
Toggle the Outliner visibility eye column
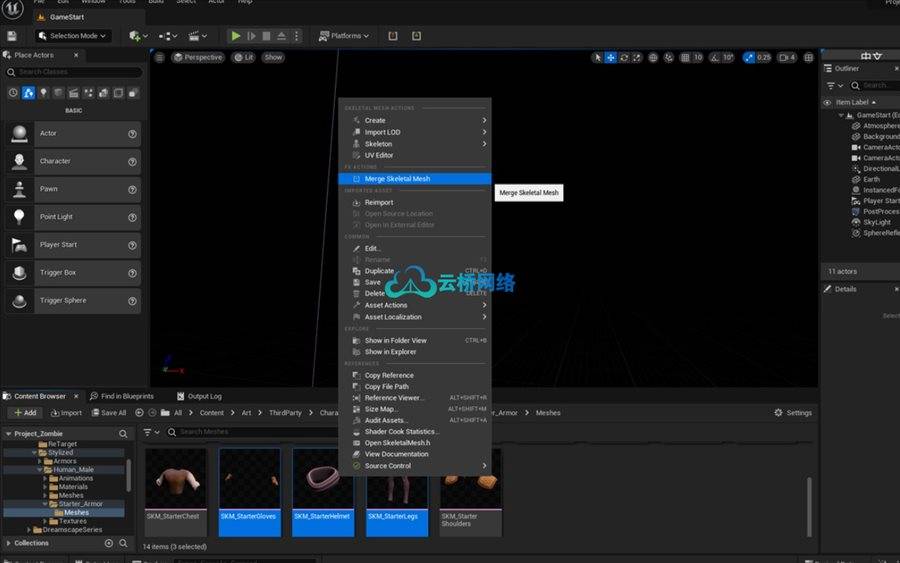pos(827,102)
